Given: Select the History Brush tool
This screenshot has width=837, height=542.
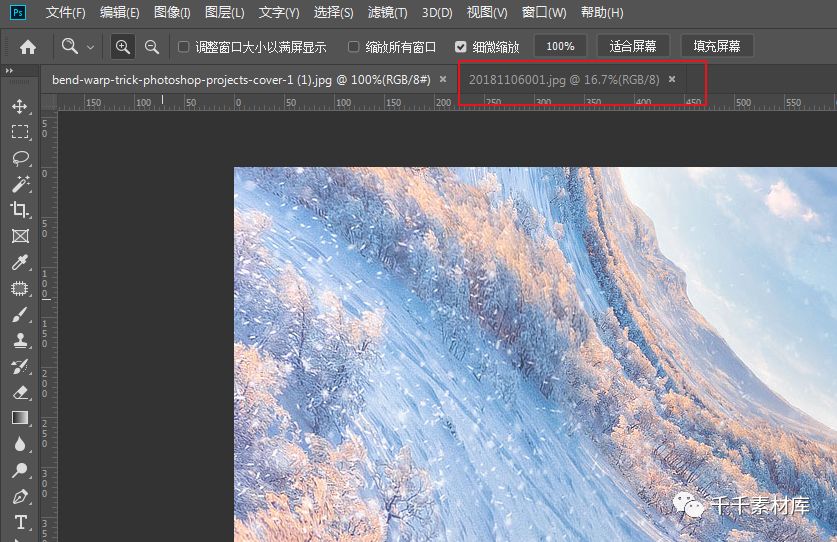Looking at the screenshot, I should 20,366.
